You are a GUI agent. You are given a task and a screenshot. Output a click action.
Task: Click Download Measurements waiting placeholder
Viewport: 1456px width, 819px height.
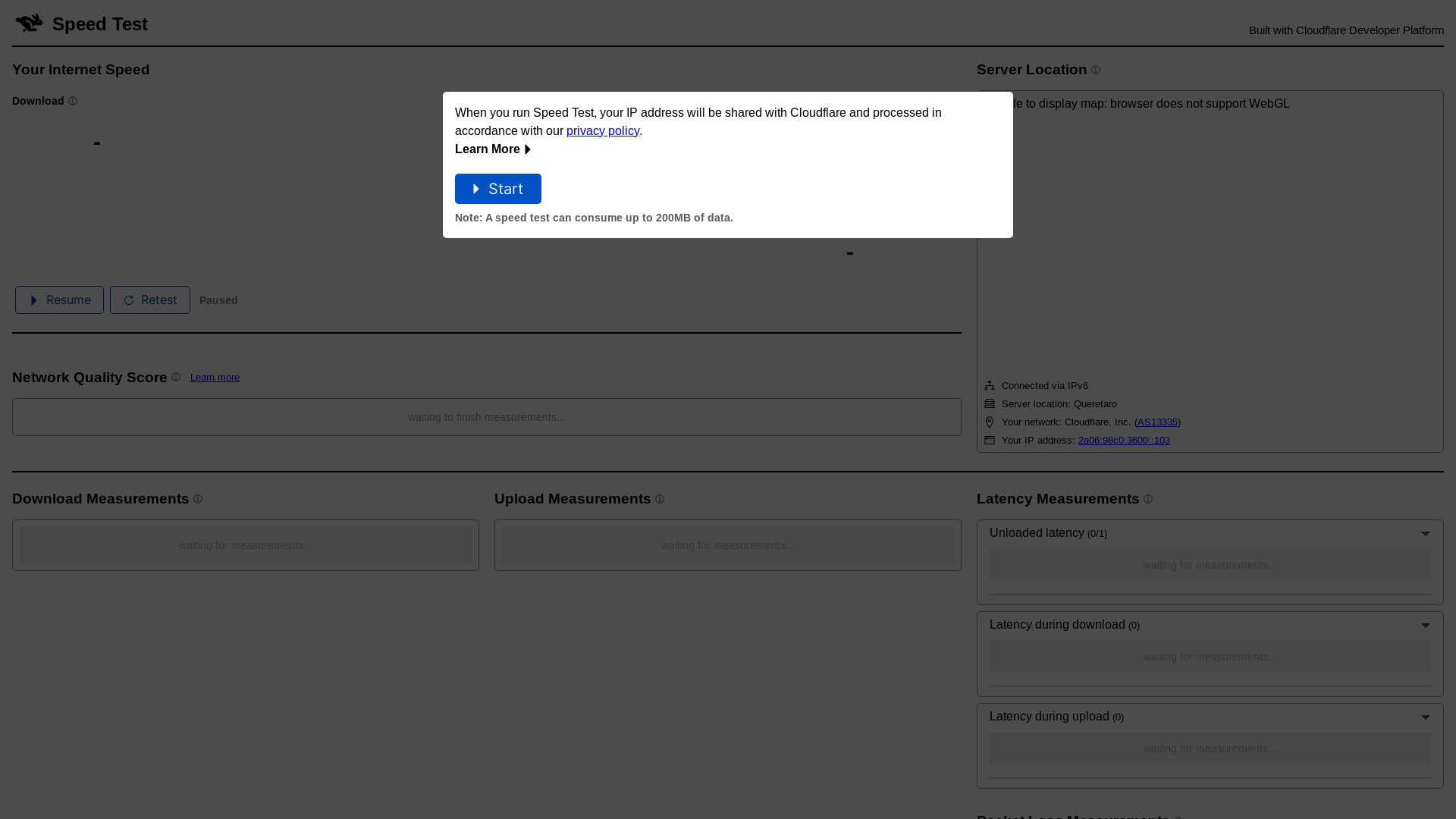pos(246,545)
